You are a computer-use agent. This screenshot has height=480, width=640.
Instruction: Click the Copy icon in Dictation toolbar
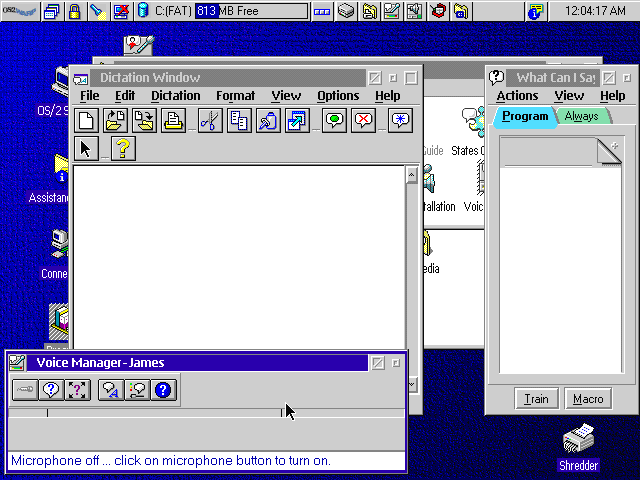point(239,121)
